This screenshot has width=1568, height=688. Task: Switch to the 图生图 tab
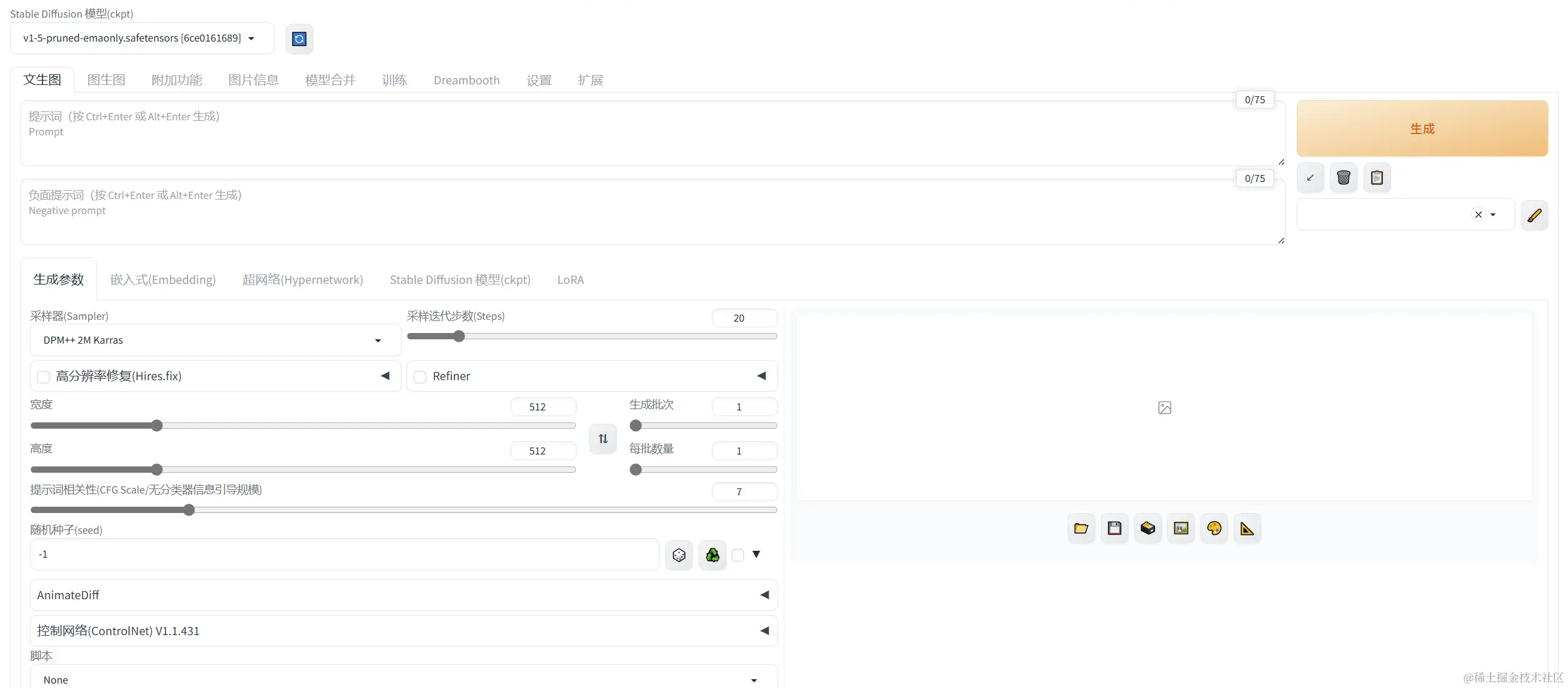(106, 80)
